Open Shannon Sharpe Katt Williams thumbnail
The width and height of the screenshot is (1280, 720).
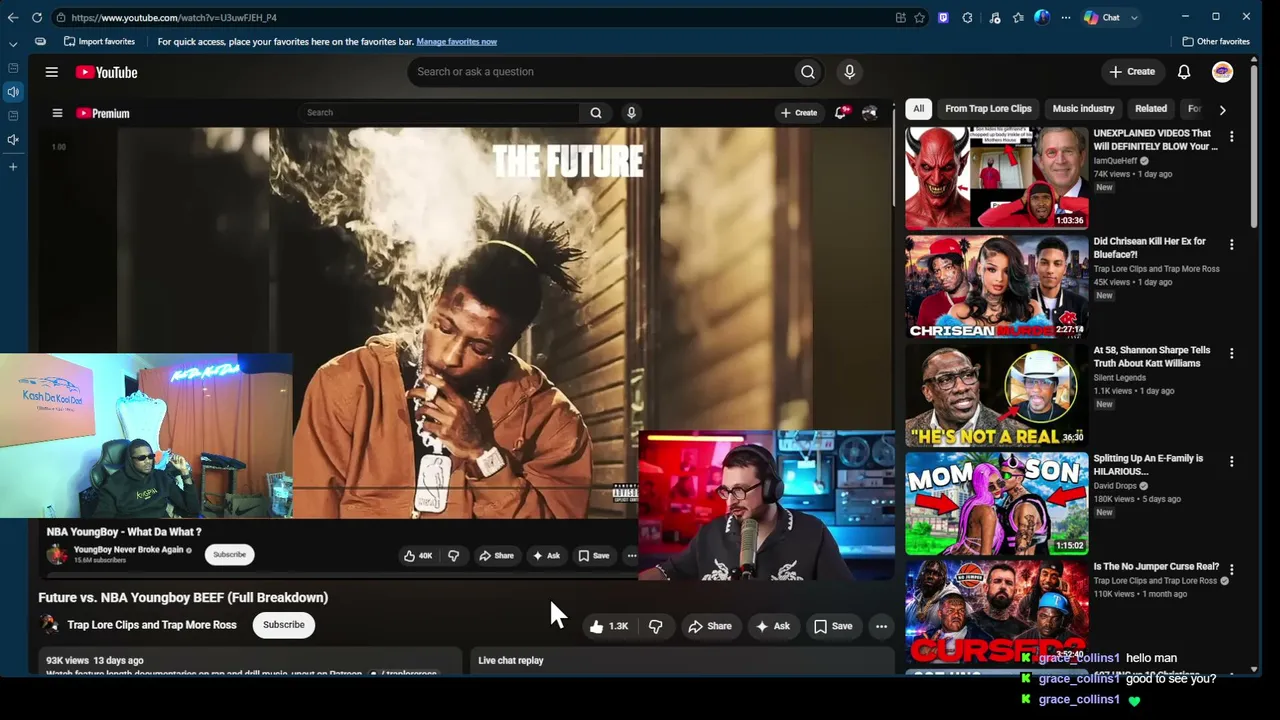(x=996, y=395)
